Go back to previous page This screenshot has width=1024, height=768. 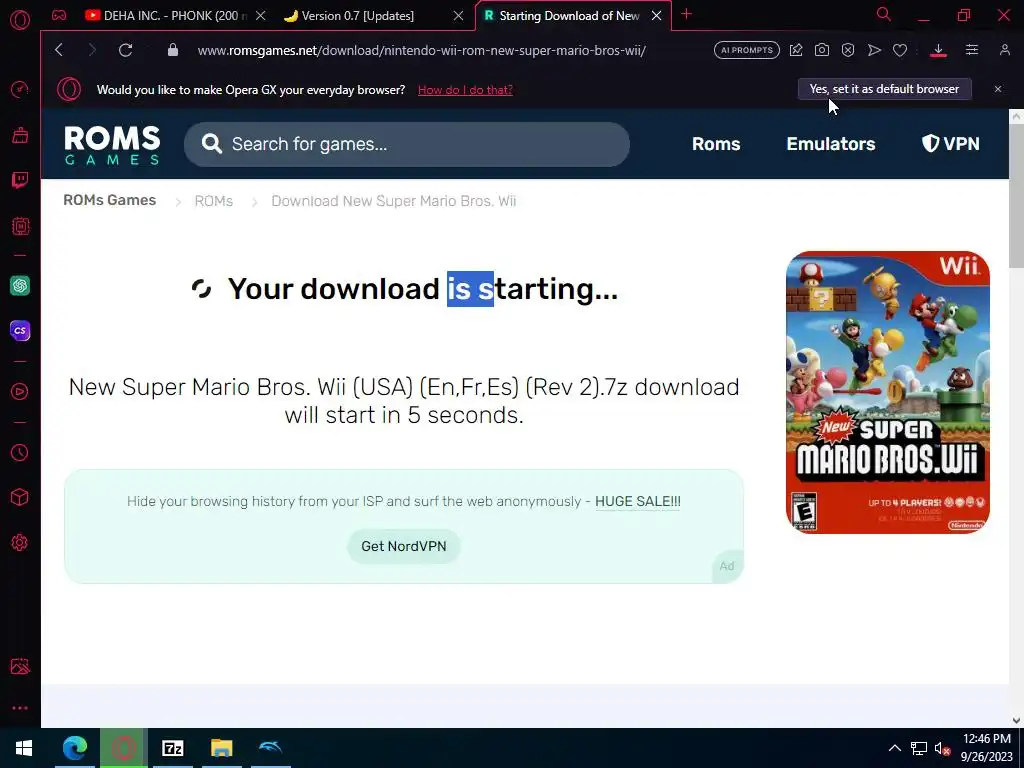click(59, 50)
